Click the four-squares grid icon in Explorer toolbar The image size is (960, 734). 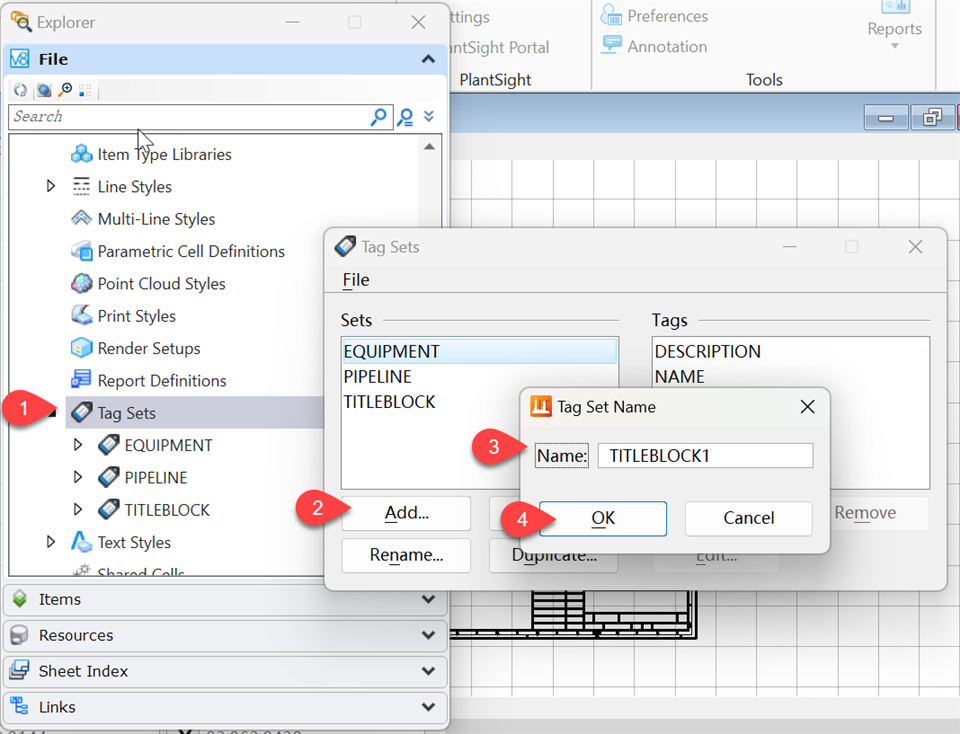tap(85, 90)
